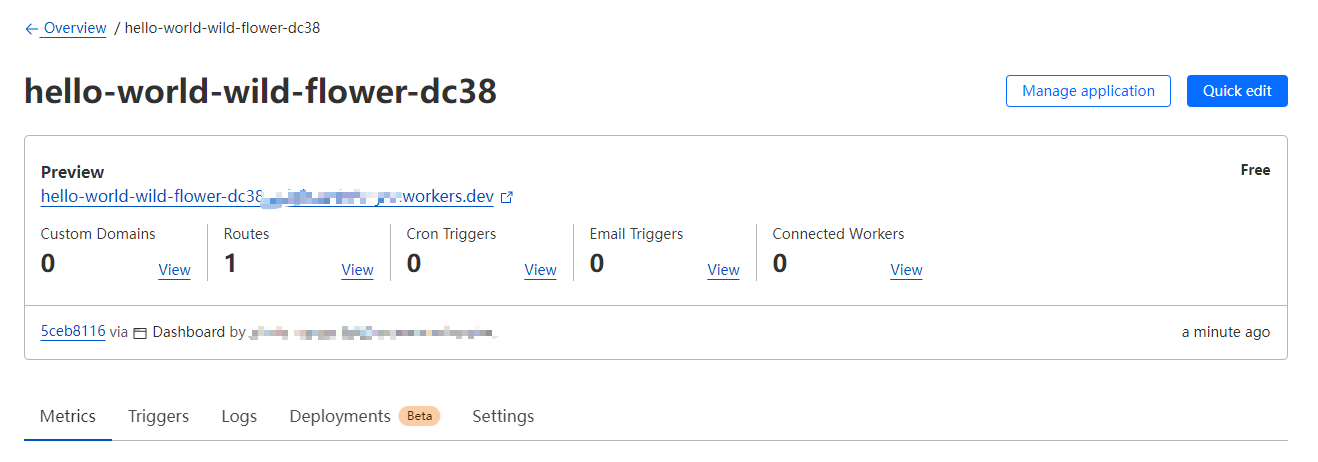Open deployment 5ceb8116 link
Image resolution: width=1318 pixels, height=462 pixels.
73,332
